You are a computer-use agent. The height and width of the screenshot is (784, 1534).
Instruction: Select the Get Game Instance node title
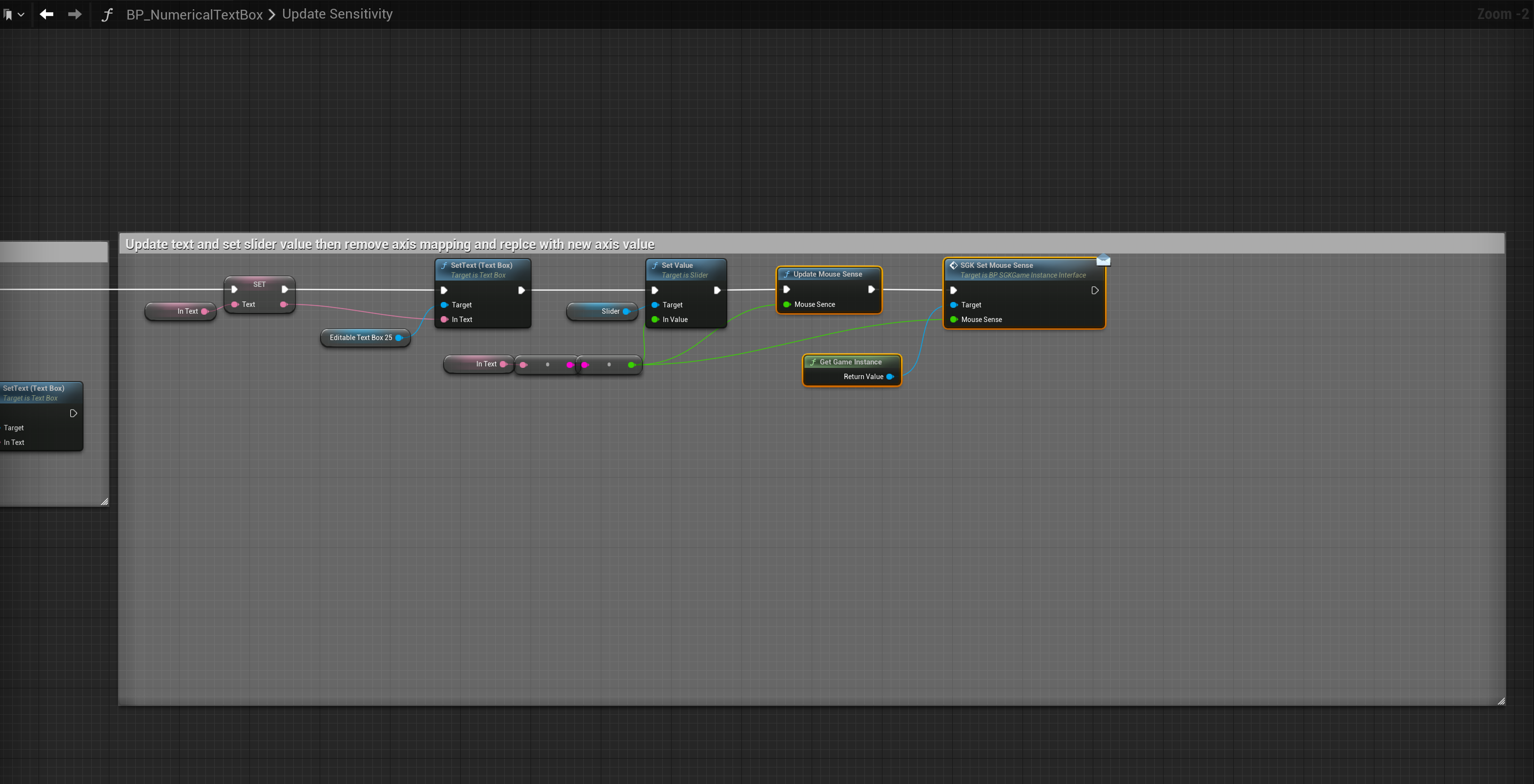(850, 362)
